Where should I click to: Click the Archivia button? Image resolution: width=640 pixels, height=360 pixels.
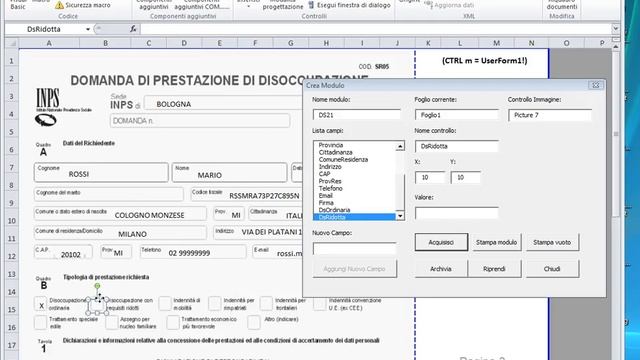pyautogui.click(x=441, y=269)
